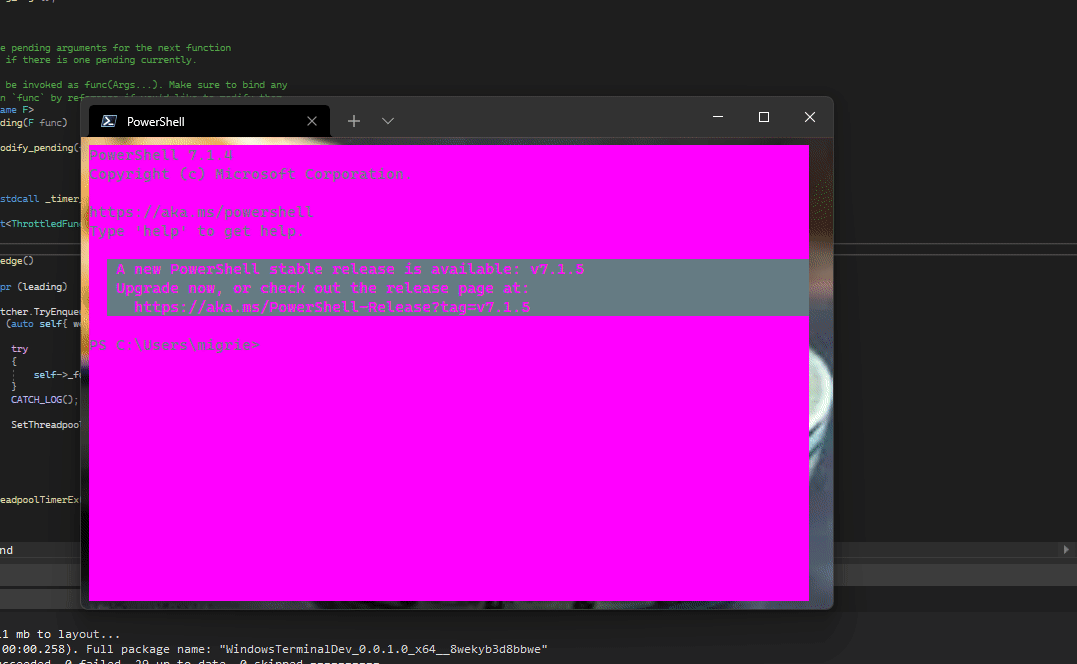Minimize the Windows Terminal window
The height and width of the screenshot is (664, 1077).
pyautogui.click(x=718, y=117)
